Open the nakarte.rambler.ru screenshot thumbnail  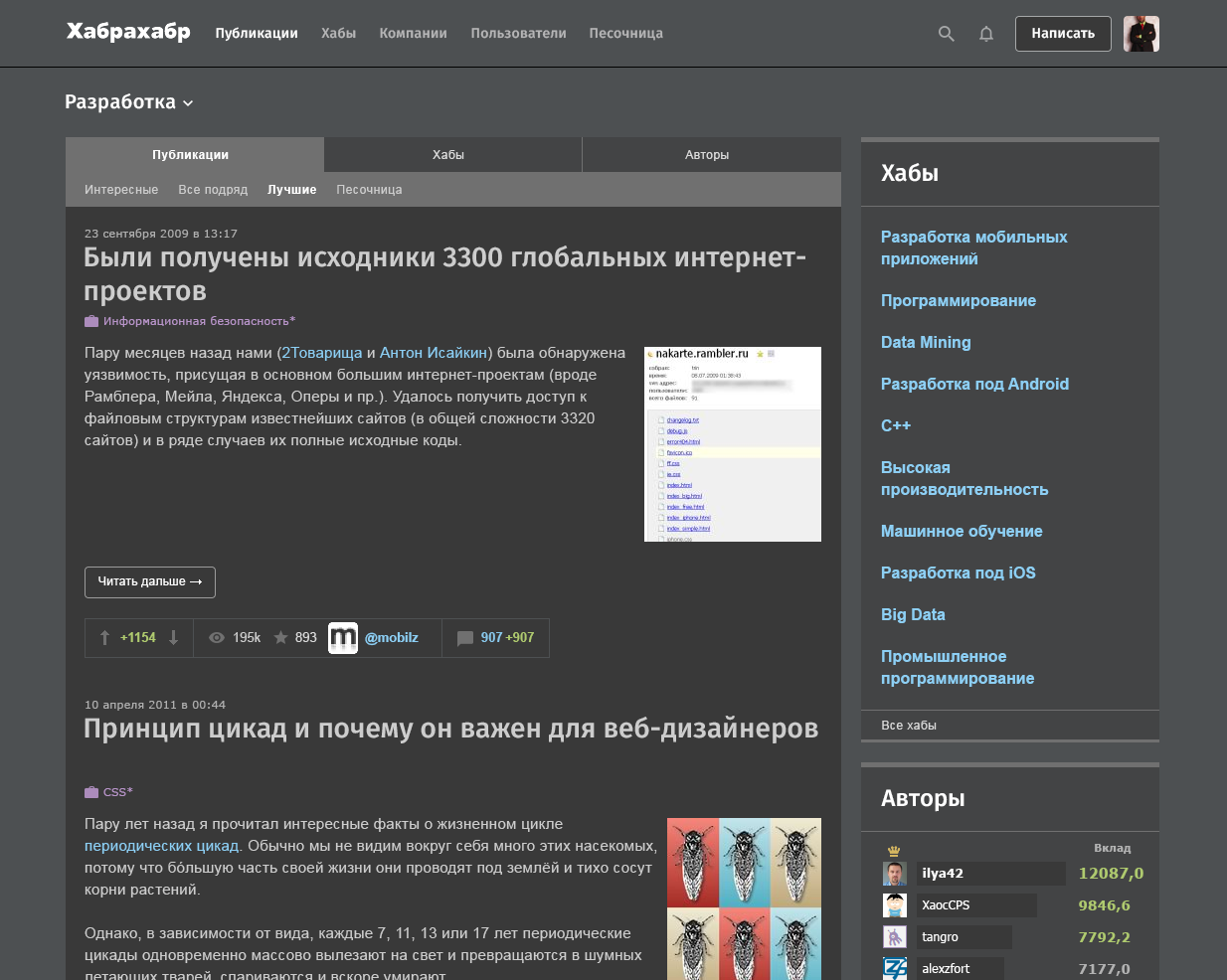(x=732, y=443)
